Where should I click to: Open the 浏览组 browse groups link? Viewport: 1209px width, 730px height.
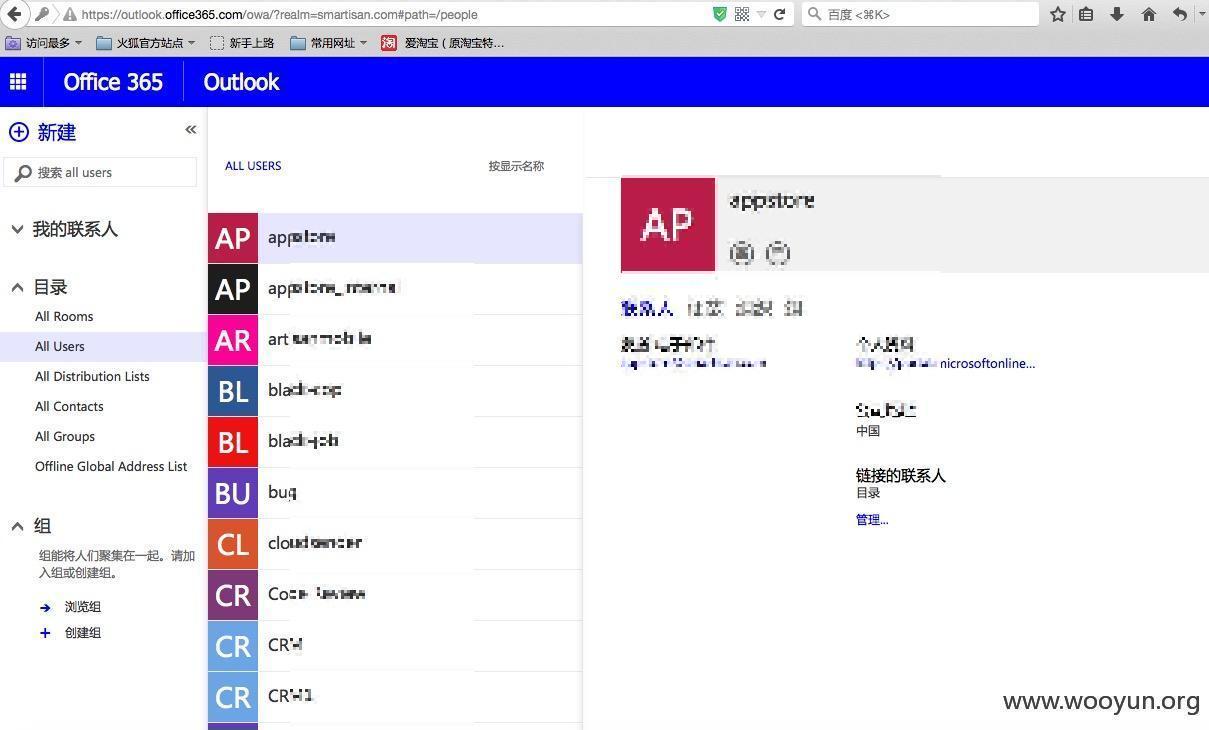coord(83,607)
